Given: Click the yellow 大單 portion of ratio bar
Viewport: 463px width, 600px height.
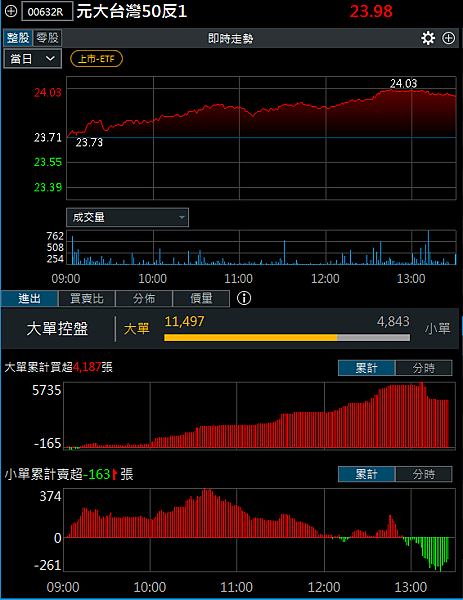Looking at the screenshot, I should [250, 338].
